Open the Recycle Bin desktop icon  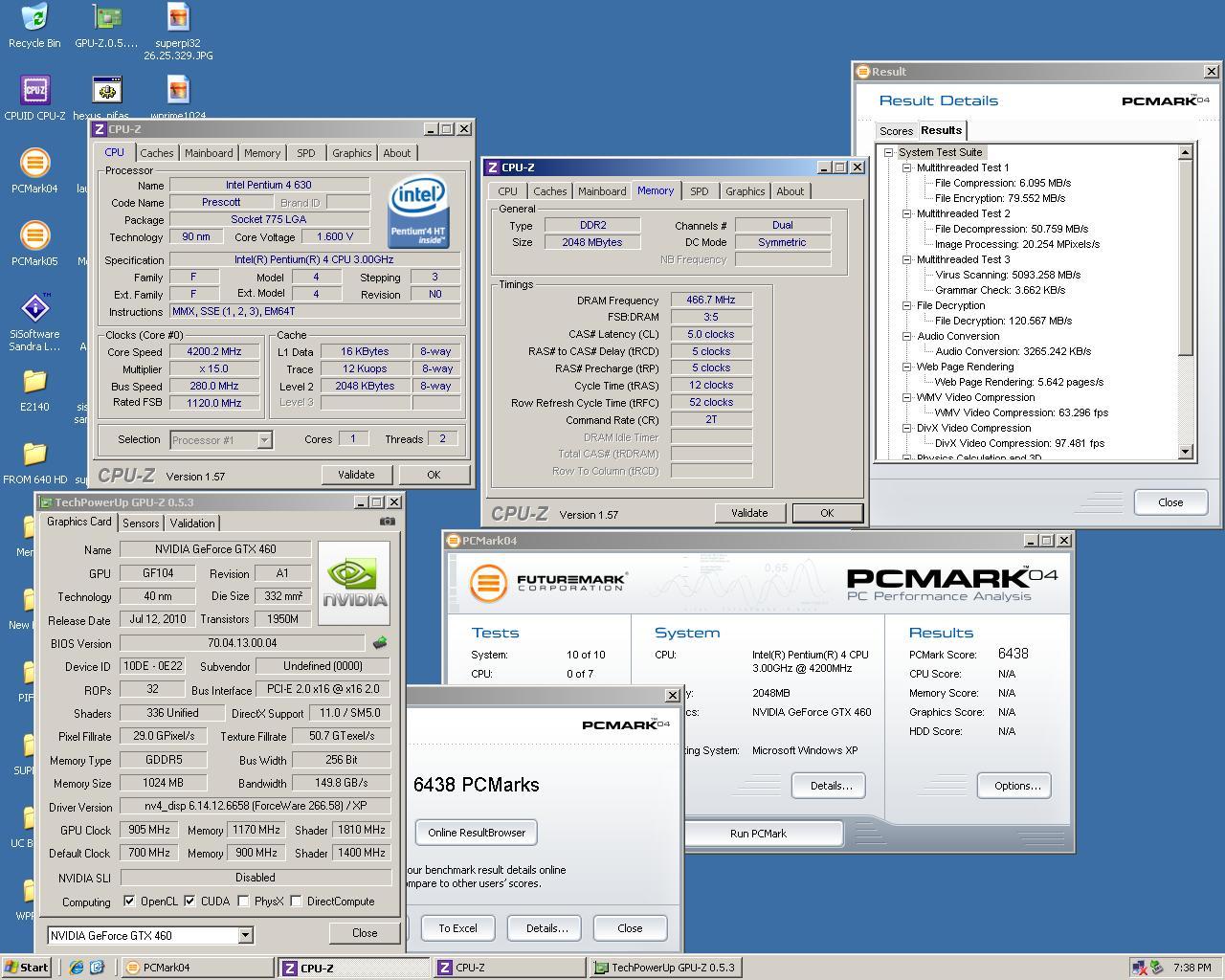34,26
